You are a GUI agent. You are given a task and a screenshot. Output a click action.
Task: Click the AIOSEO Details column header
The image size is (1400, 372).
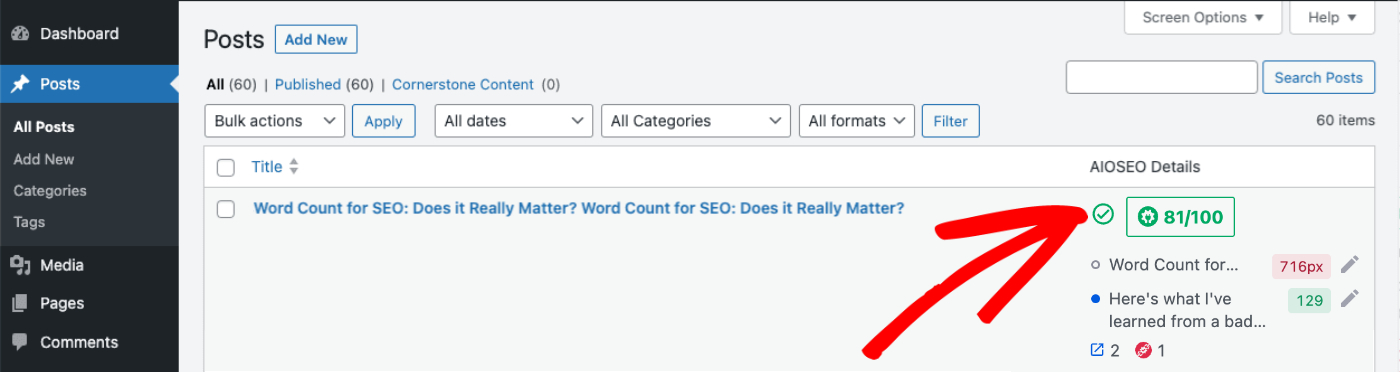pyautogui.click(x=1144, y=167)
